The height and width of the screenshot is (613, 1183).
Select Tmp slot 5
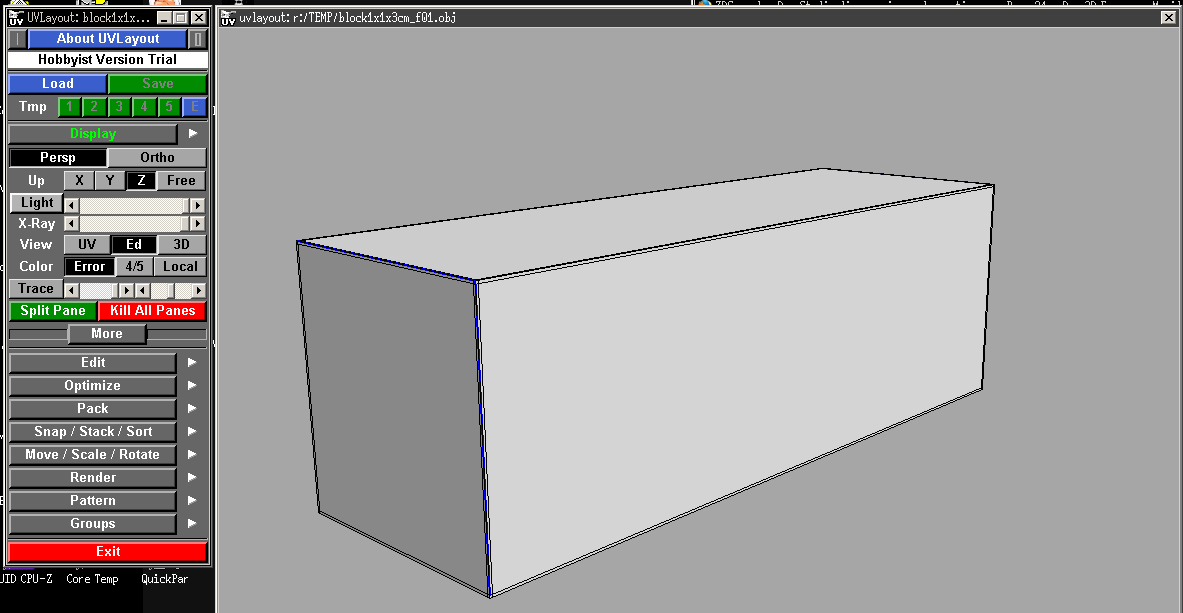click(x=169, y=106)
